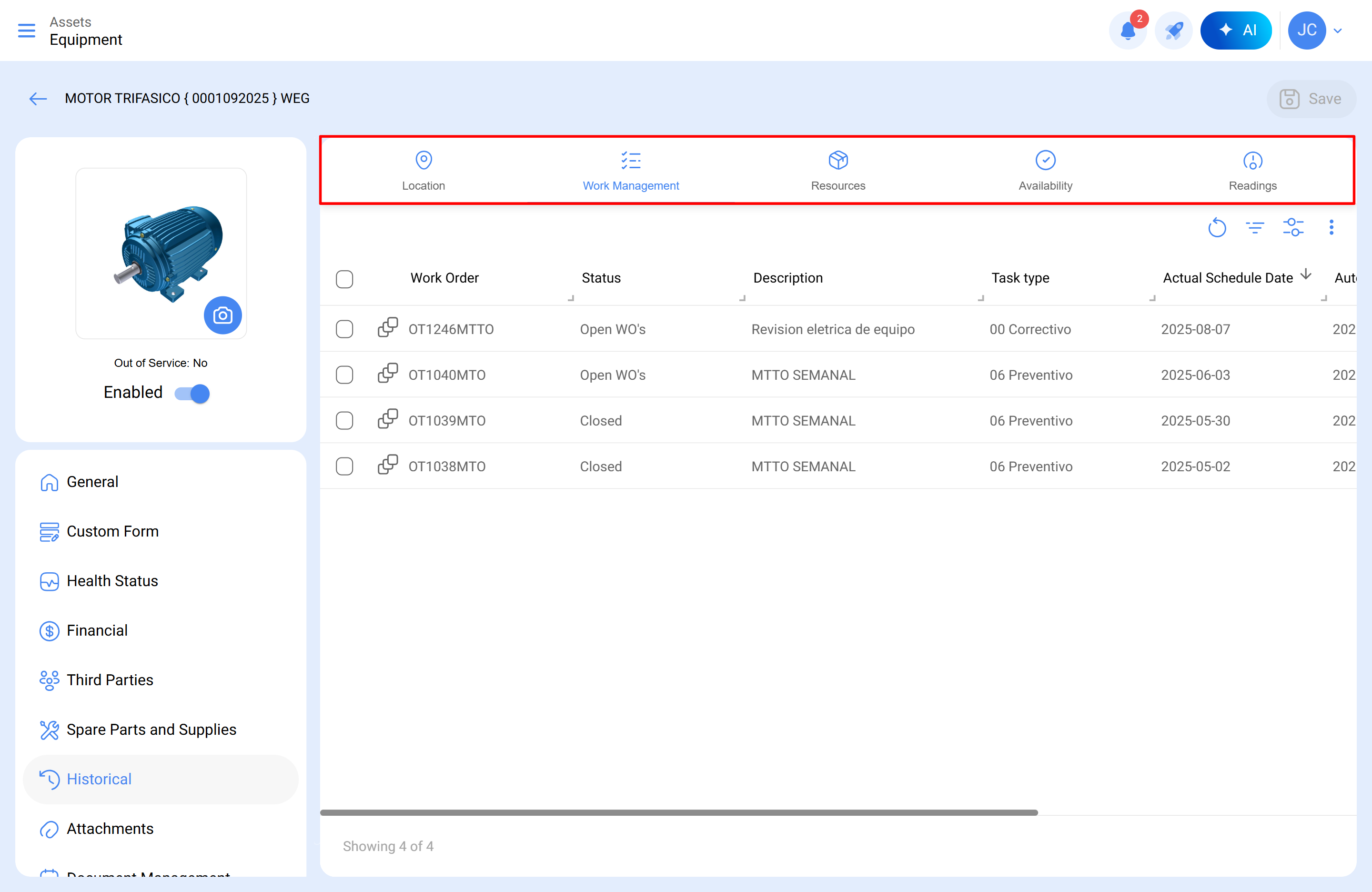Screen dimensions: 1372x892
Task: Expand the user profile chevron next to JC
Action: coord(1337,30)
